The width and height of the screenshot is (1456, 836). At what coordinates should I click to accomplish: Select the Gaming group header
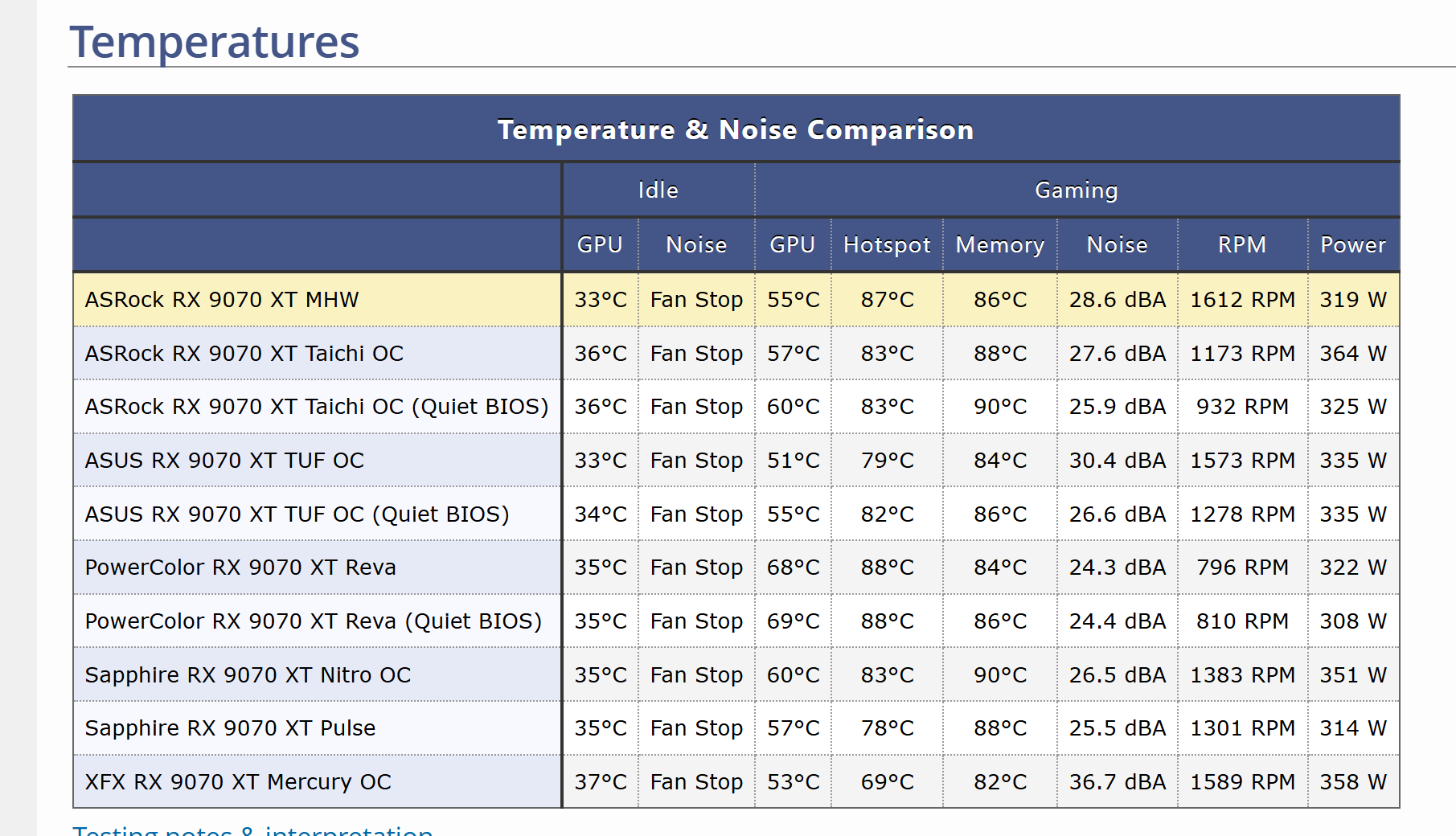click(x=1077, y=191)
